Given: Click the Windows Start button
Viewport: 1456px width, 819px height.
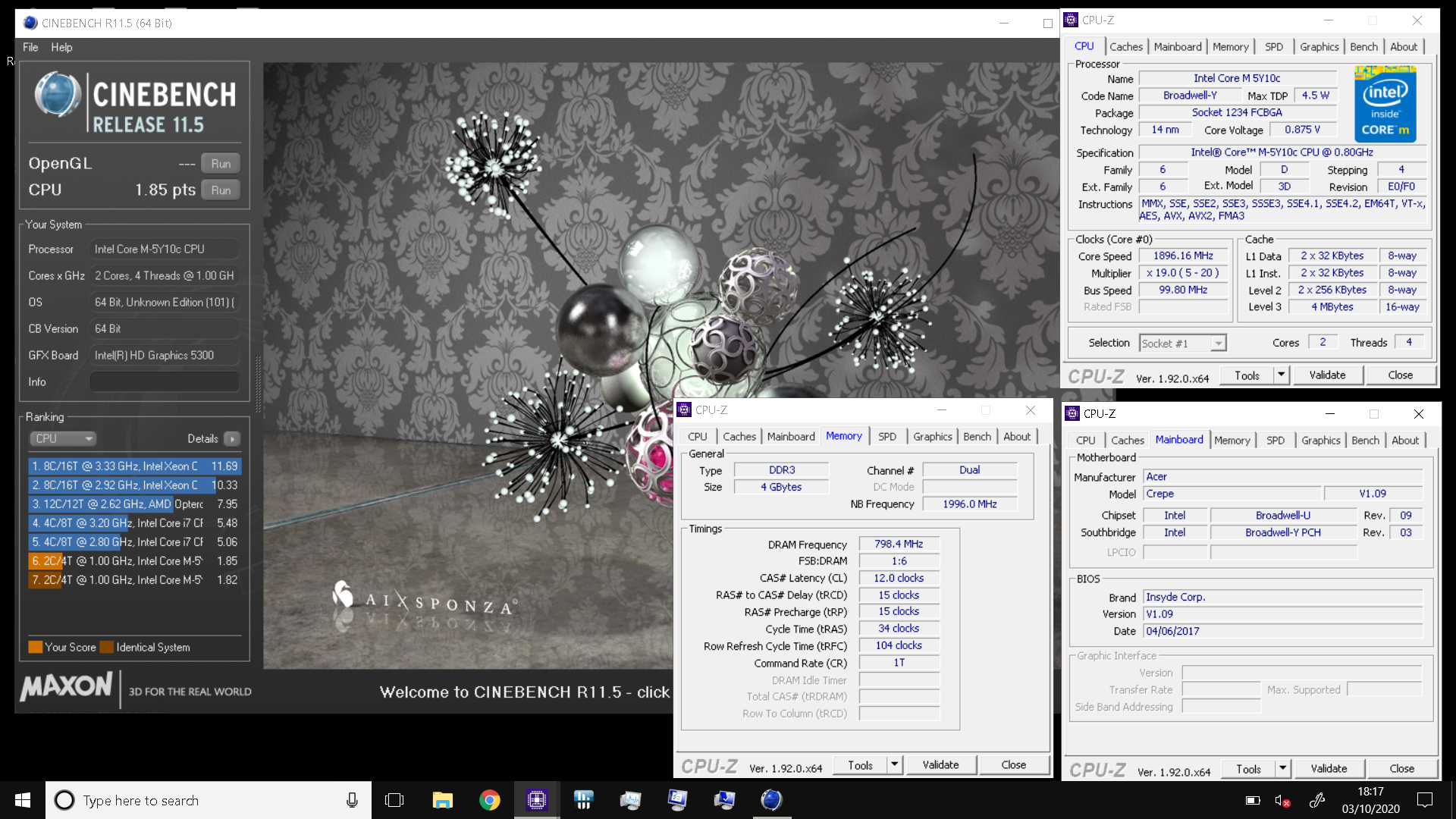Looking at the screenshot, I should pyautogui.click(x=23, y=800).
